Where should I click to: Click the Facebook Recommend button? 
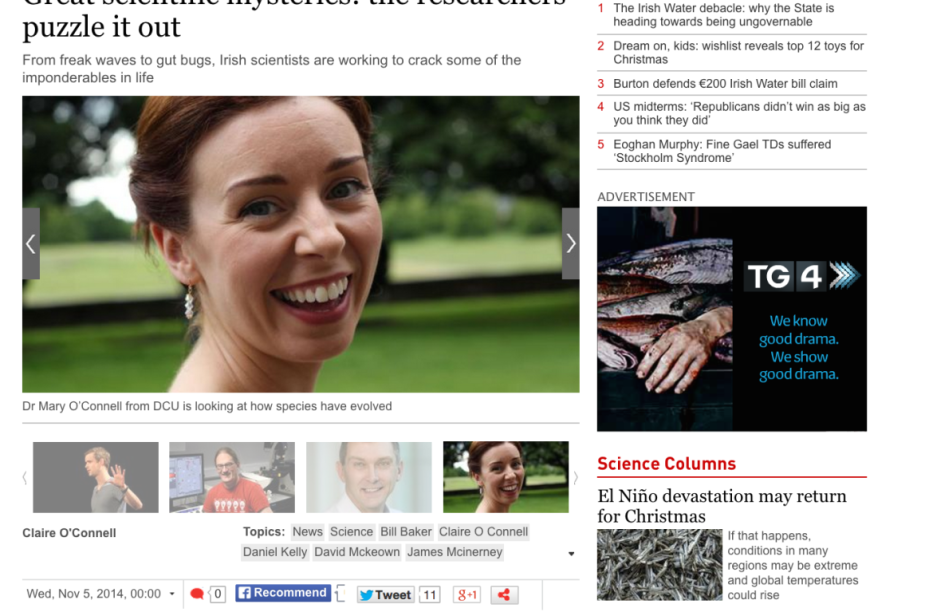click(283, 593)
